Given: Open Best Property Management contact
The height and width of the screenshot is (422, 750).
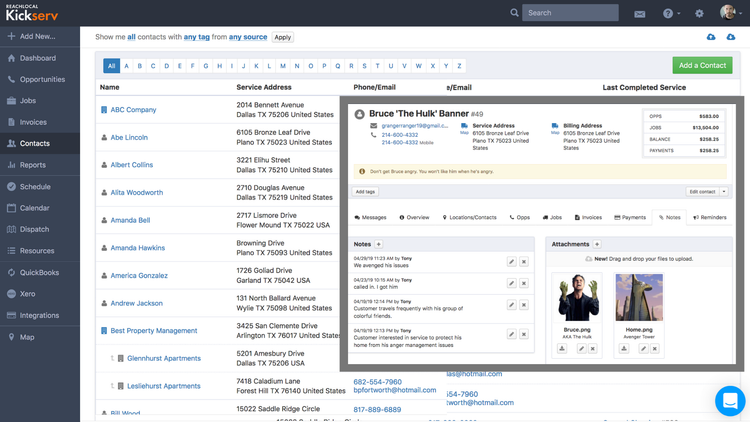Looking at the screenshot, I should pyautogui.click(x=154, y=331).
